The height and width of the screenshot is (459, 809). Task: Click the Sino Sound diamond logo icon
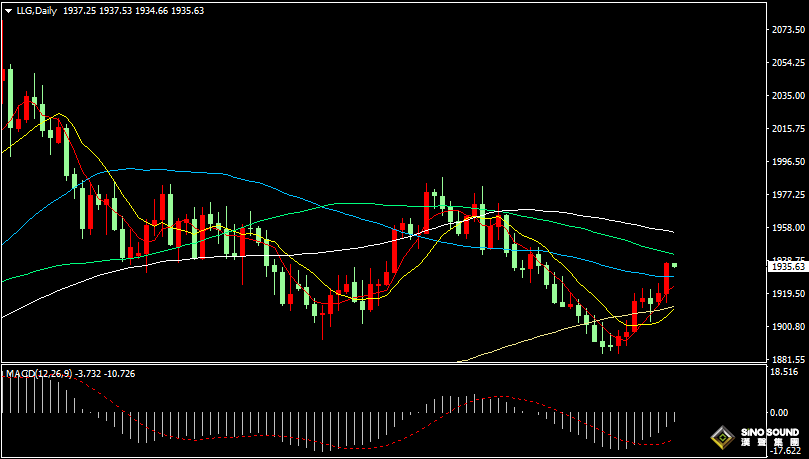point(723,437)
